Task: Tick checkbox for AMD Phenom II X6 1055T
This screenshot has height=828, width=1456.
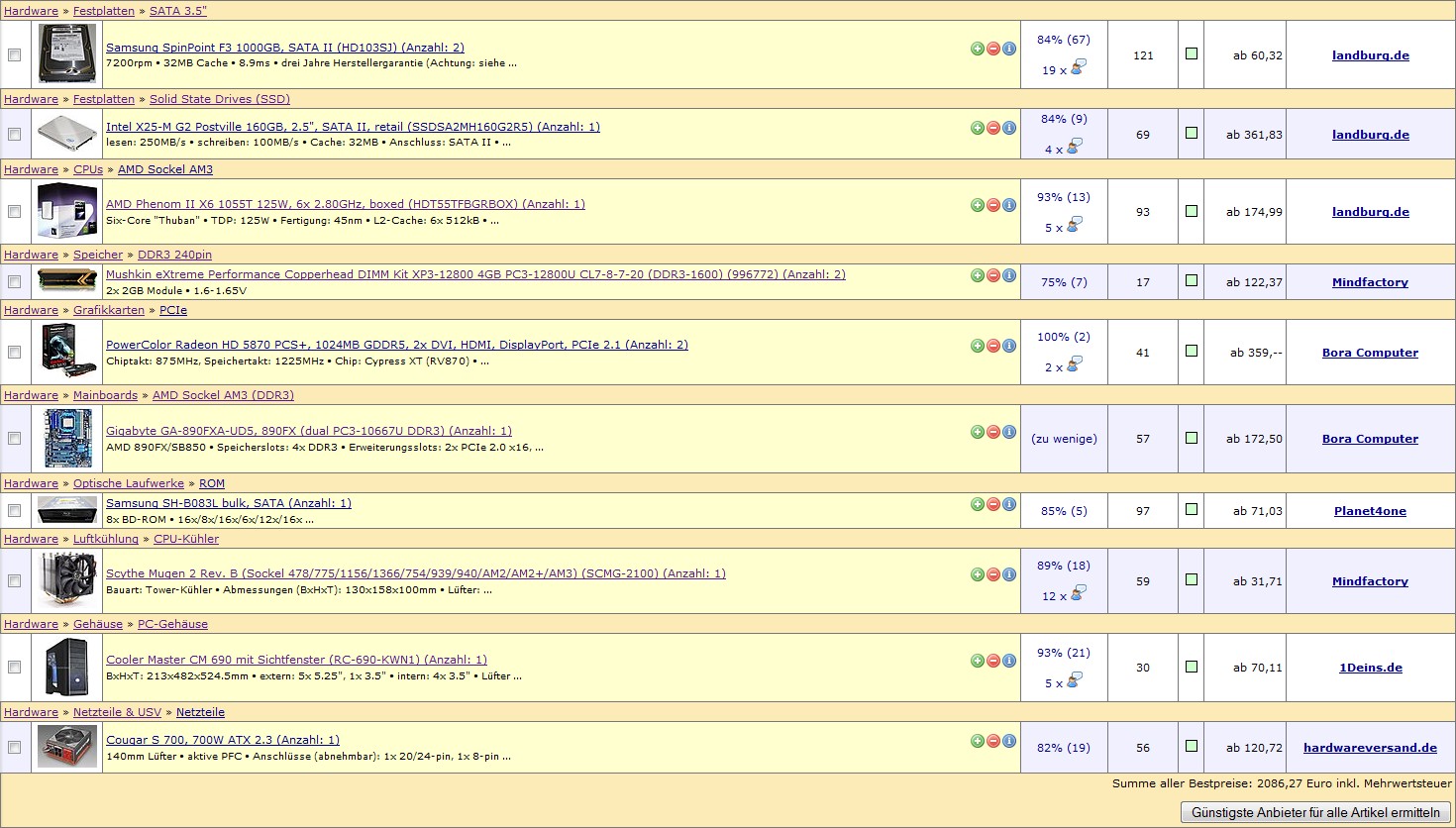Action: pos(14,211)
